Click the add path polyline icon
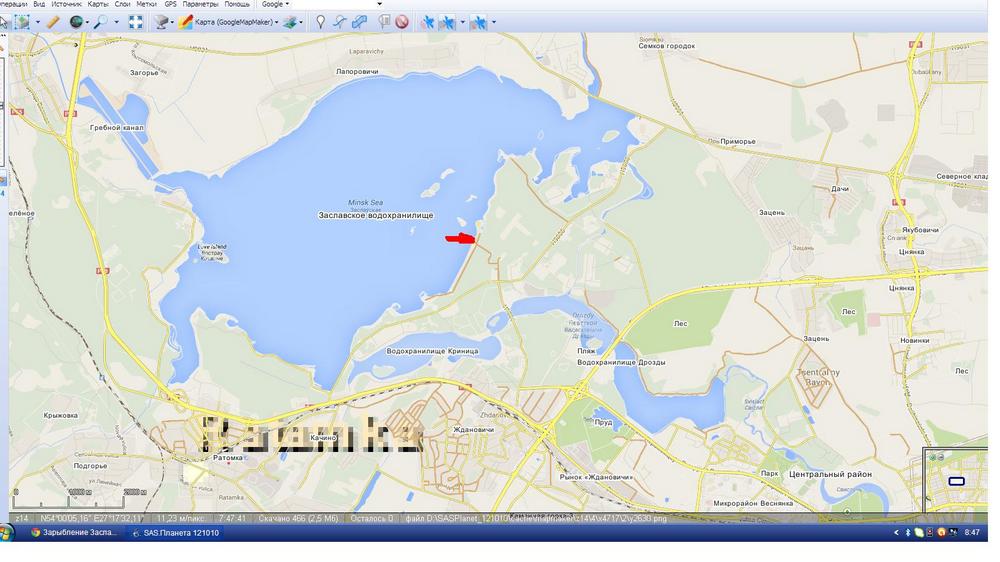Screen dimensions: 1000x562 tap(340, 21)
